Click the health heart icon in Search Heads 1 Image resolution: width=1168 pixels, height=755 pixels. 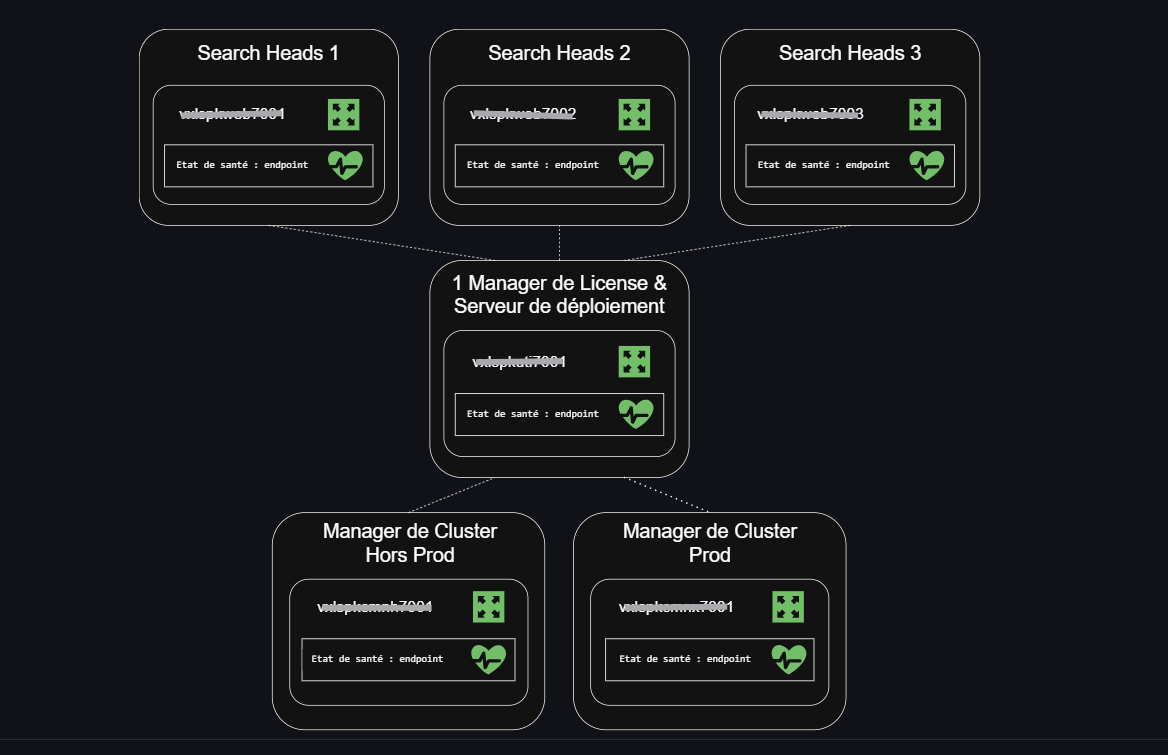click(345, 165)
